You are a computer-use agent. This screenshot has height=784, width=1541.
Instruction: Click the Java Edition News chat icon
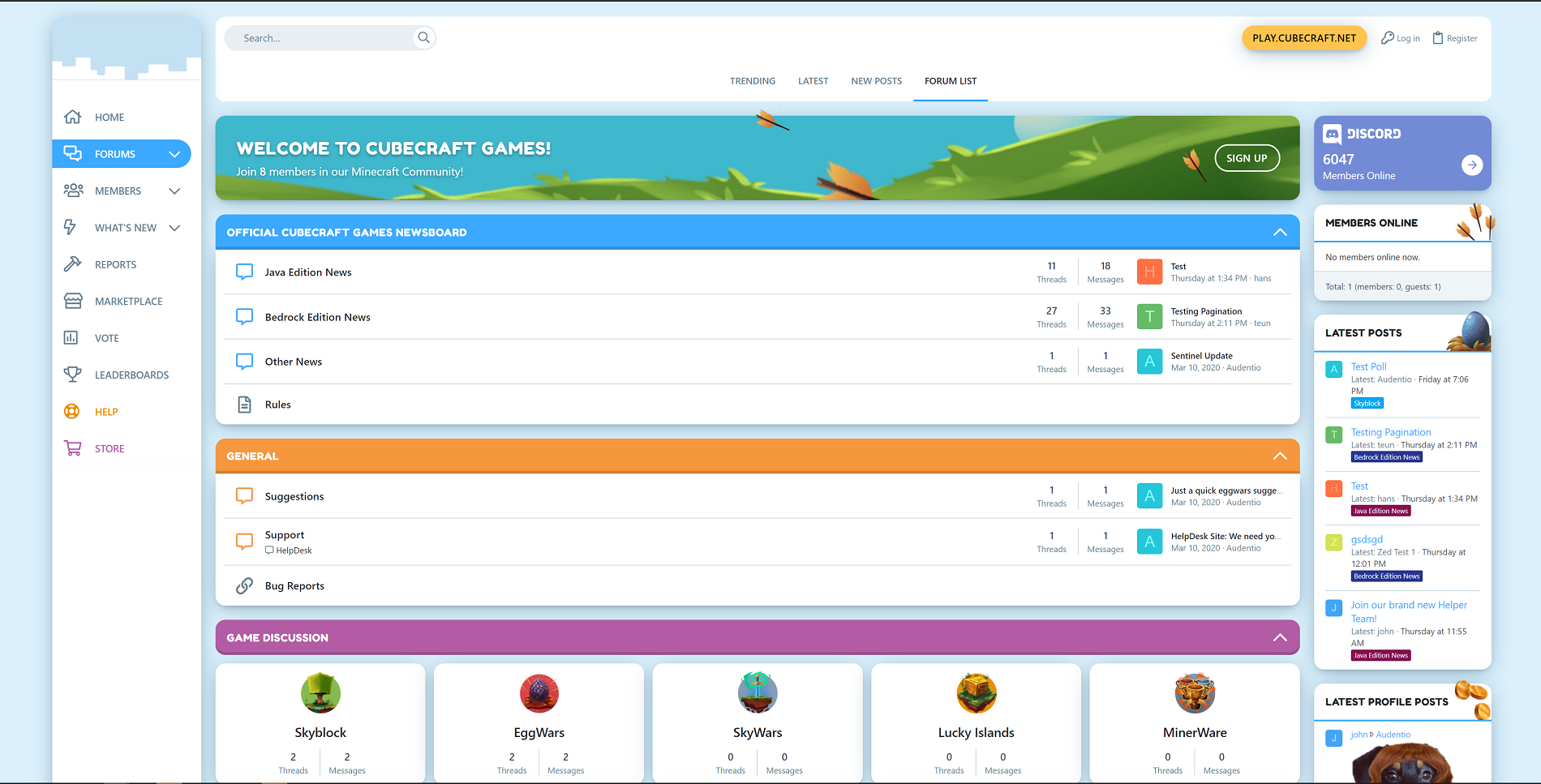pyautogui.click(x=244, y=272)
